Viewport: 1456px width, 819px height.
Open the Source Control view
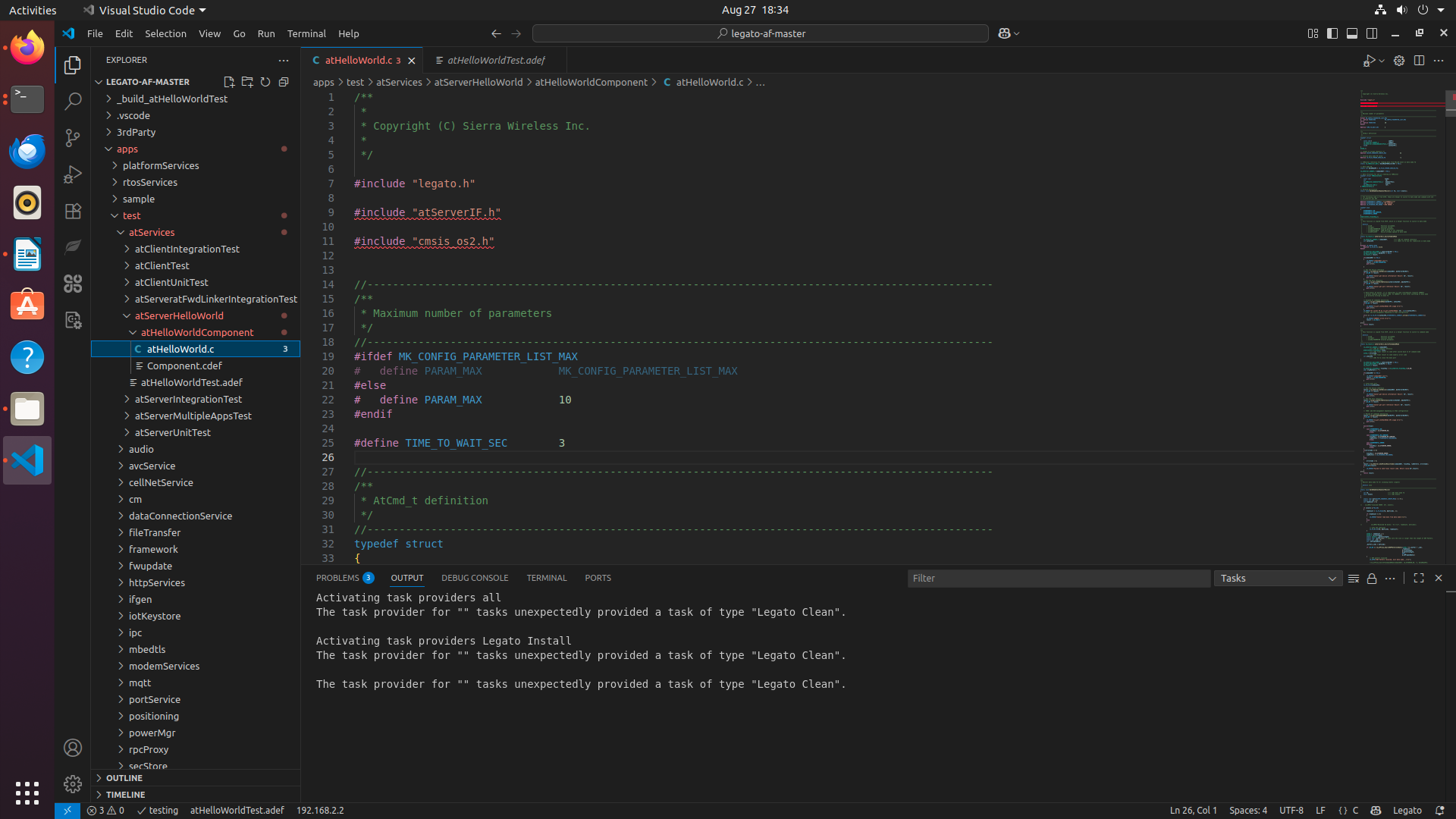pyautogui.click(x=73, y=138)
